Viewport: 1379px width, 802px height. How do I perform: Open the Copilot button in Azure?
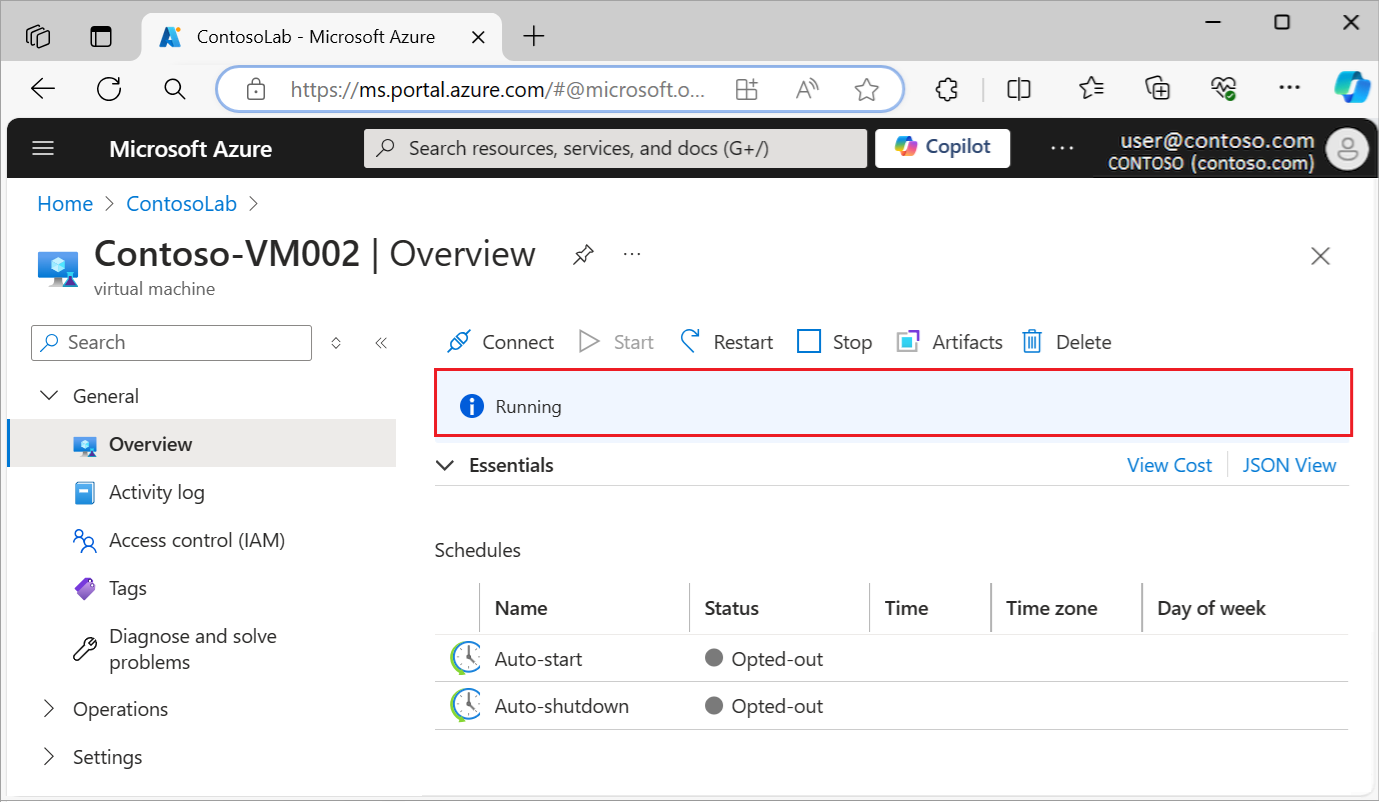click(x=943, y=148)
